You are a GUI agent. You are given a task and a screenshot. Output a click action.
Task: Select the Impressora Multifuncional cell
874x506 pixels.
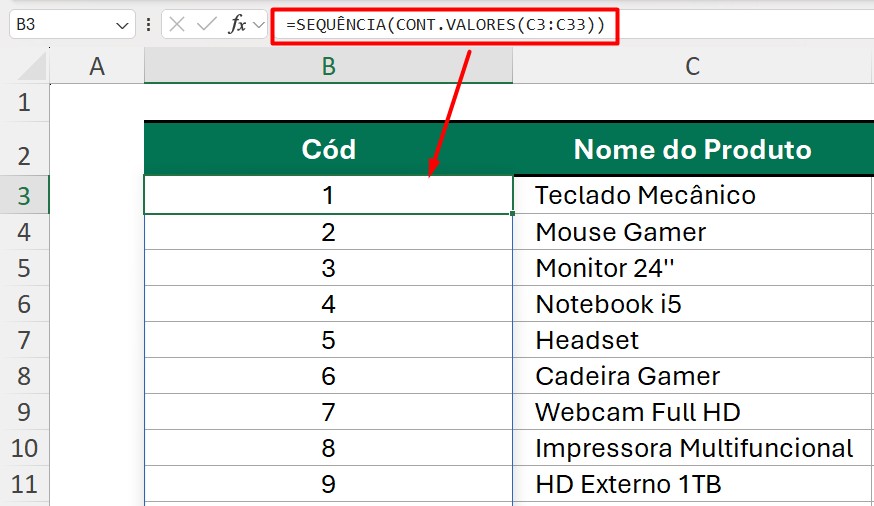pyautogui.click(x=693, y=448)
